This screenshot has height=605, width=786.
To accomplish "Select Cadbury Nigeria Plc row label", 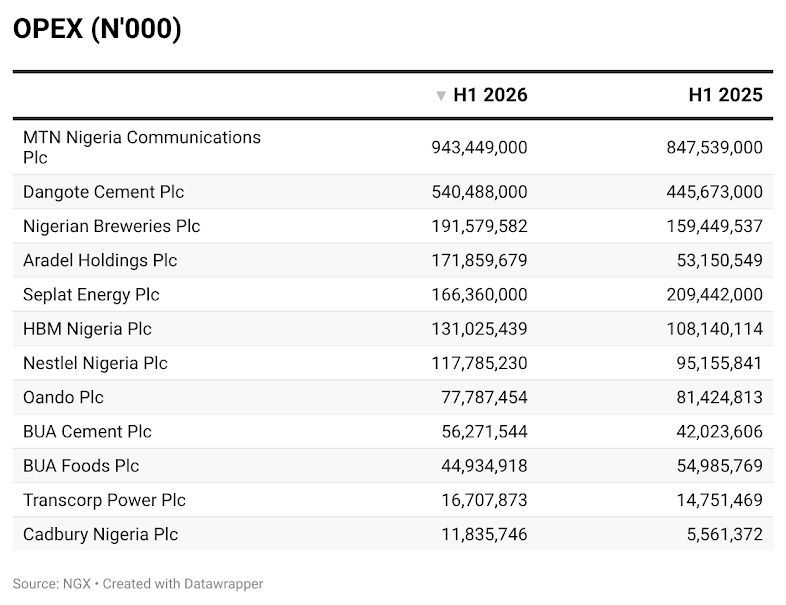I will [x=100, y=534].
